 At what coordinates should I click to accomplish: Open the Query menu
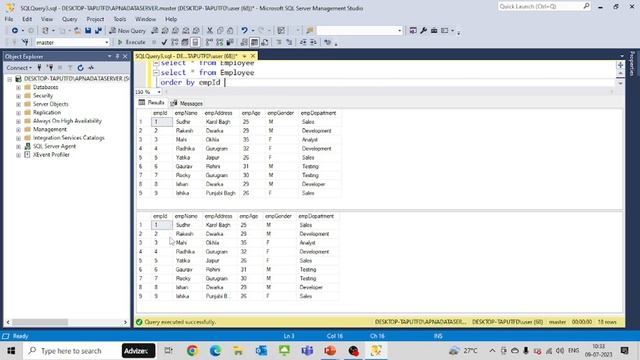click(x=69, y=19)
